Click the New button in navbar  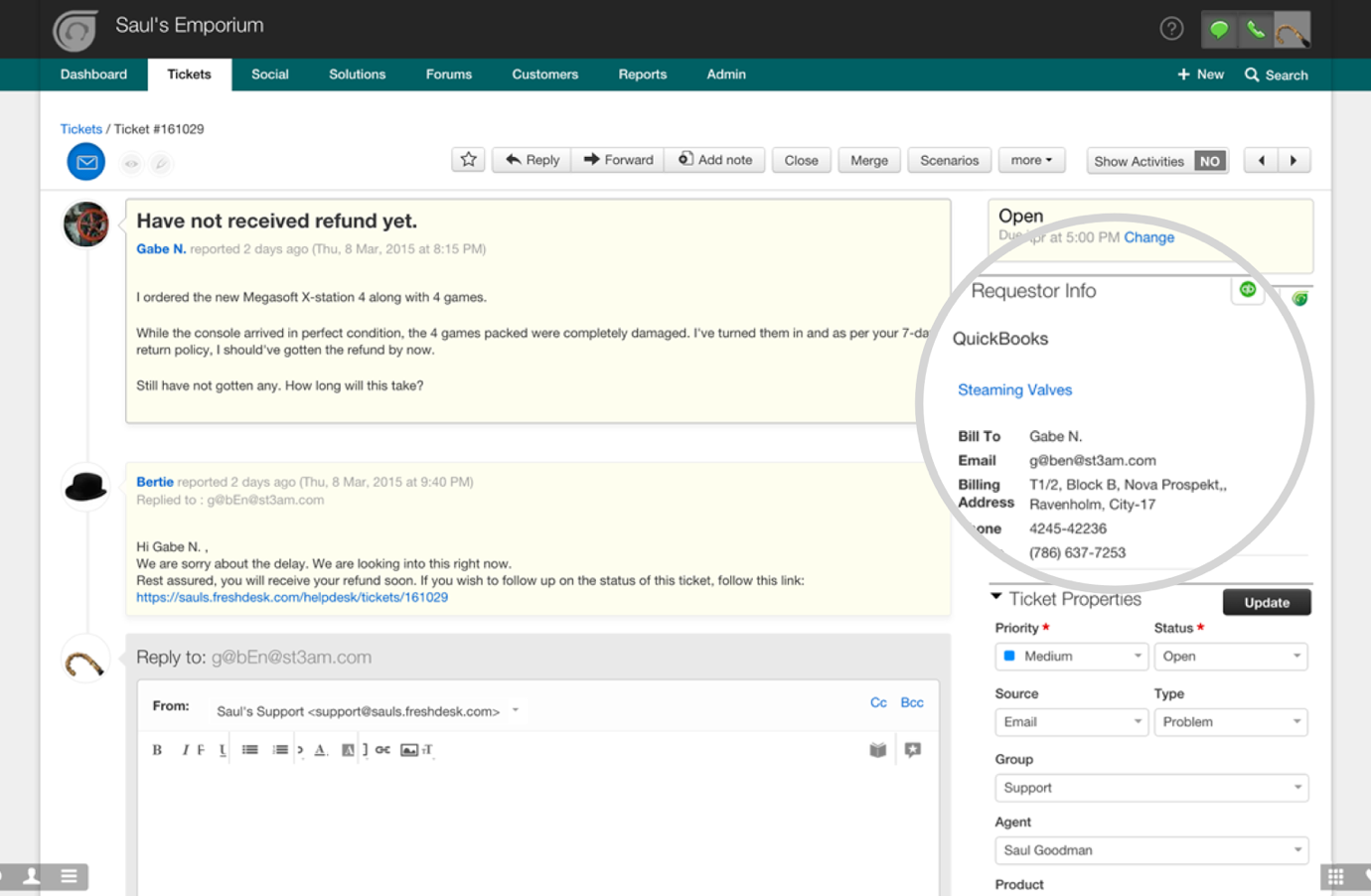pos(1200,75)
